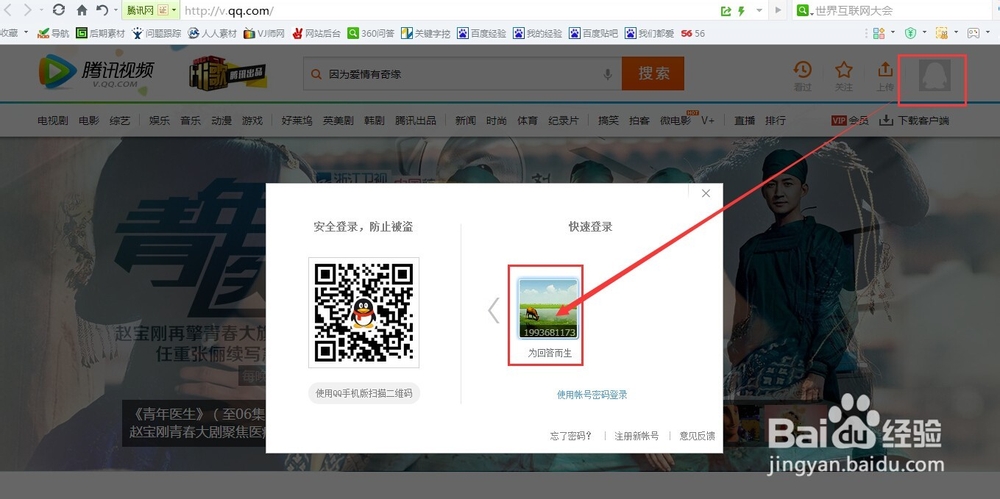Click the browser forward arrow
1000x499 pixels.
click(27, 10)
